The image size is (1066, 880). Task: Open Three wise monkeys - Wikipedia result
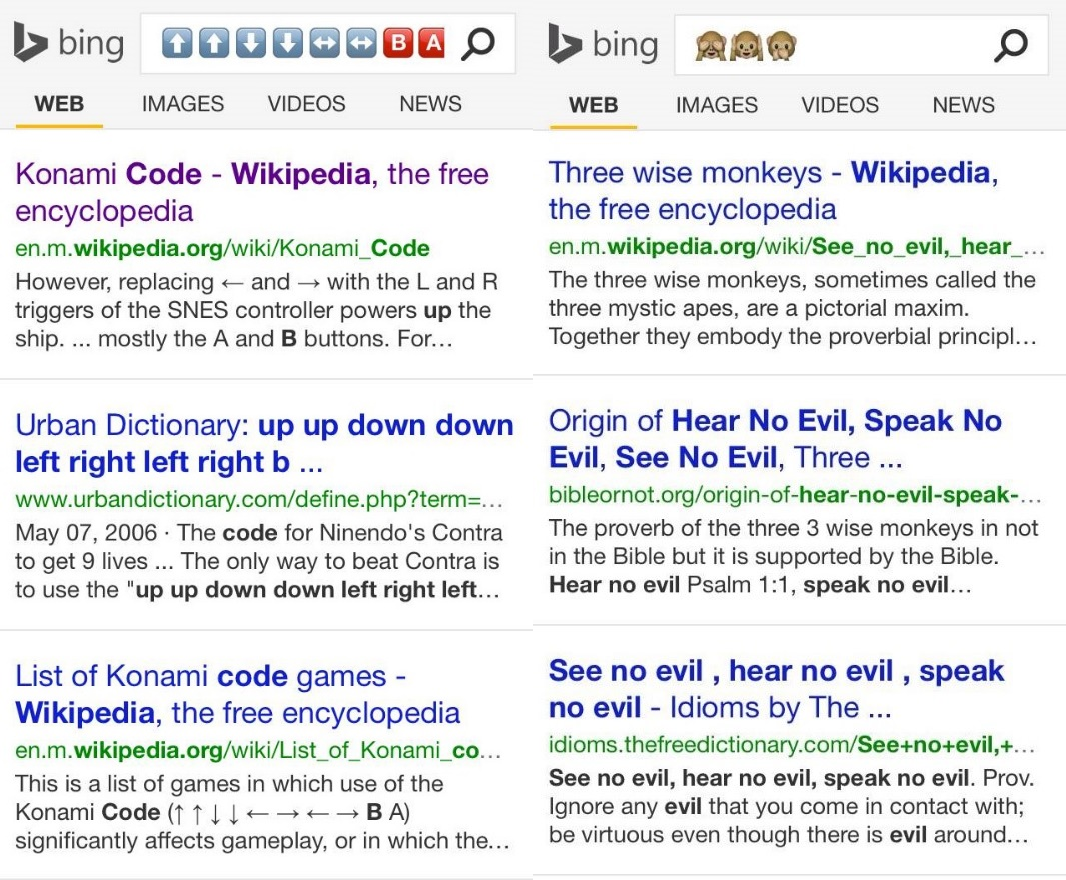(x=774, y=190)
